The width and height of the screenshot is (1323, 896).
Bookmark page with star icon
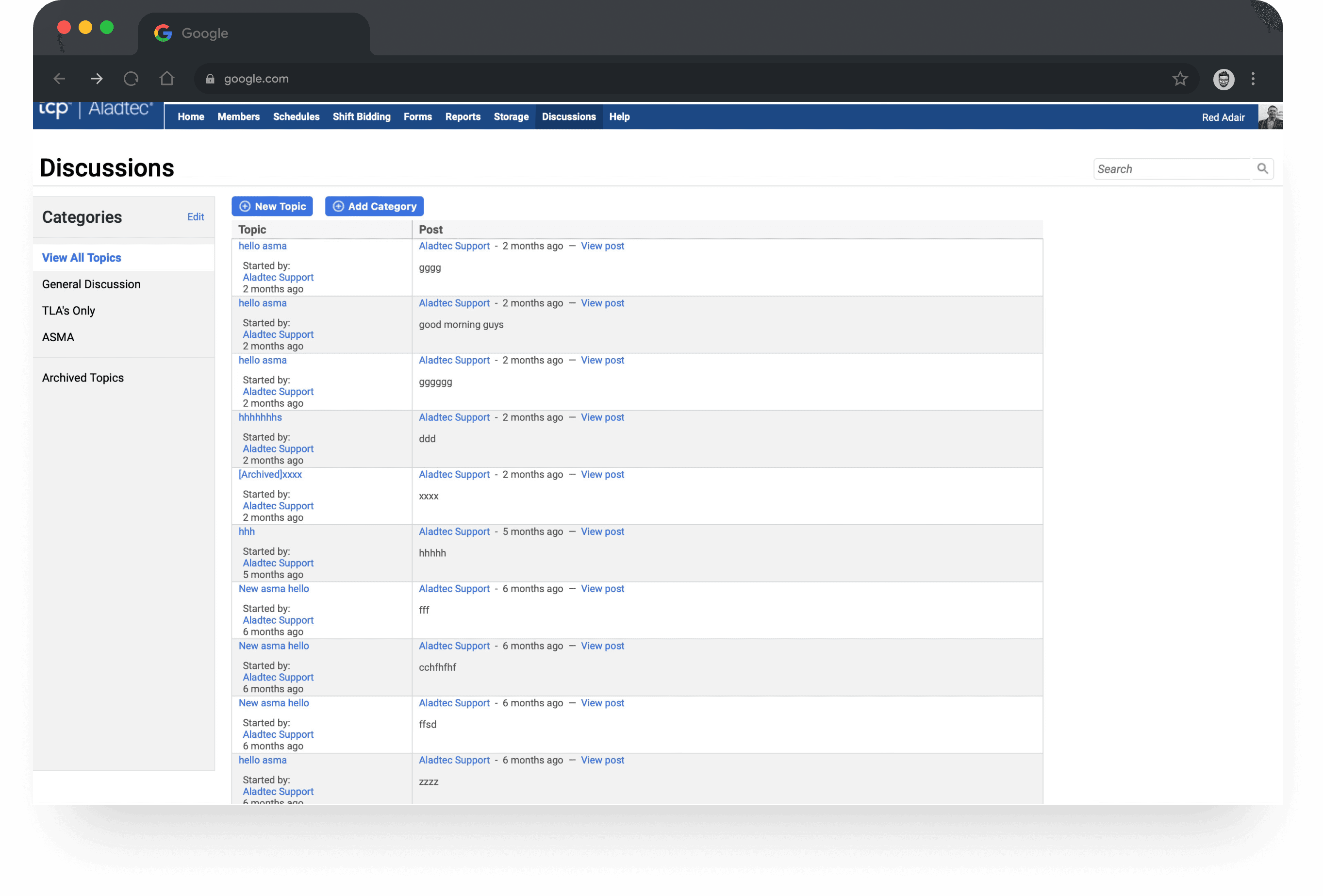(1180, 79)
